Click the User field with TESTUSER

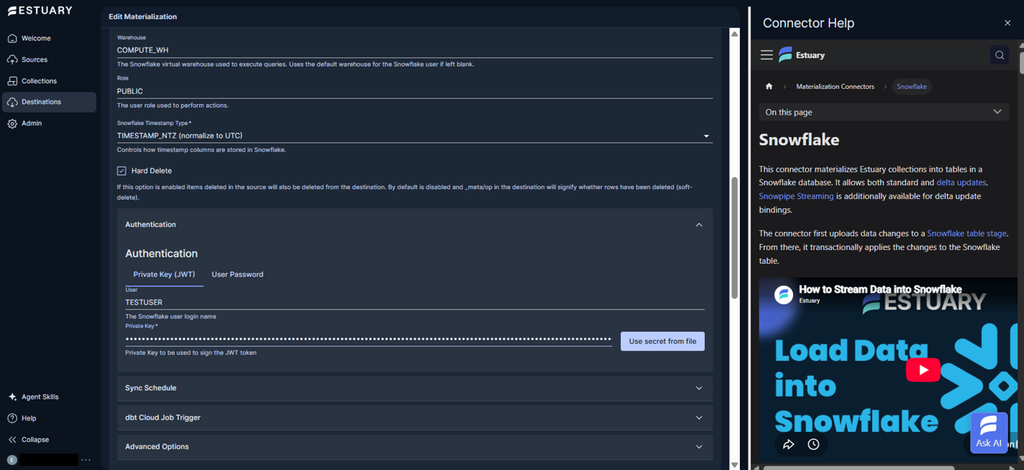(x=415, y=303)
